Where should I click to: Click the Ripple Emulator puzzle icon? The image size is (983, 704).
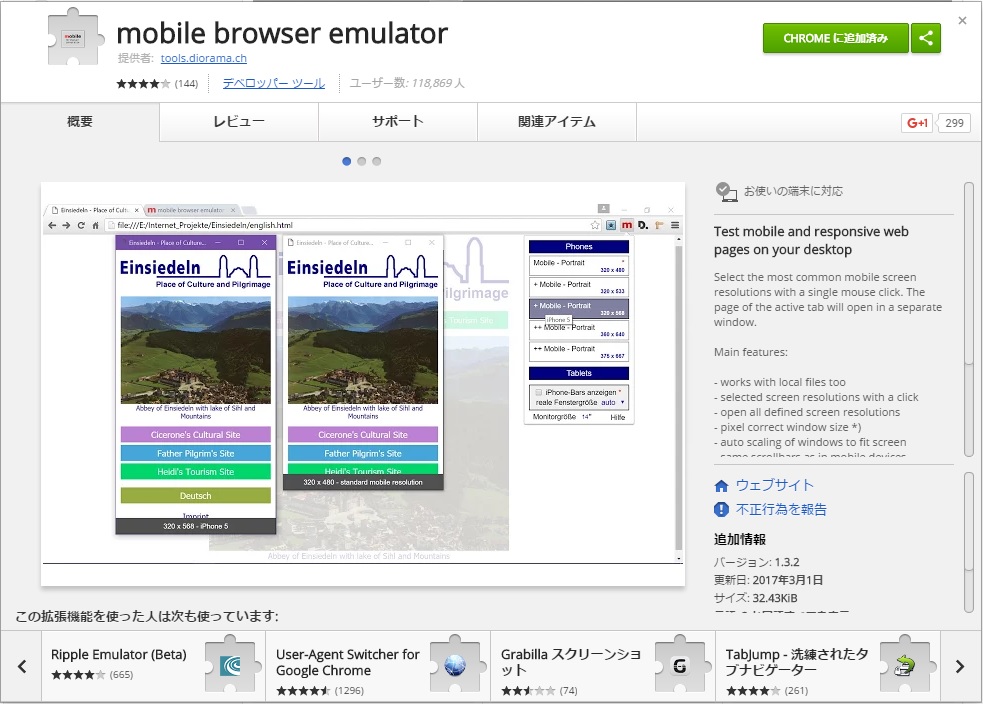pyautogui.click(x=231, y=665)
